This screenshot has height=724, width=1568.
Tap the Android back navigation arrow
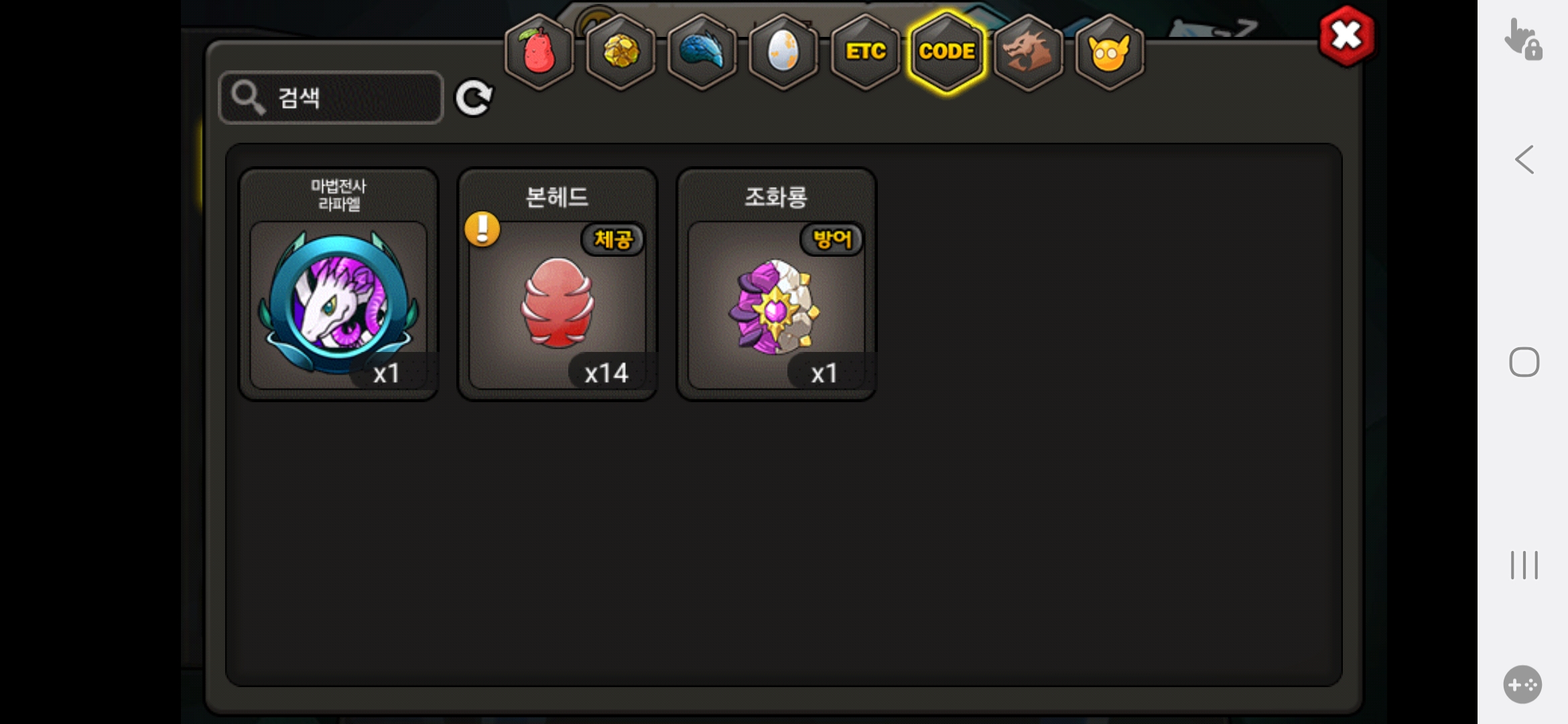coord(1524,160)
